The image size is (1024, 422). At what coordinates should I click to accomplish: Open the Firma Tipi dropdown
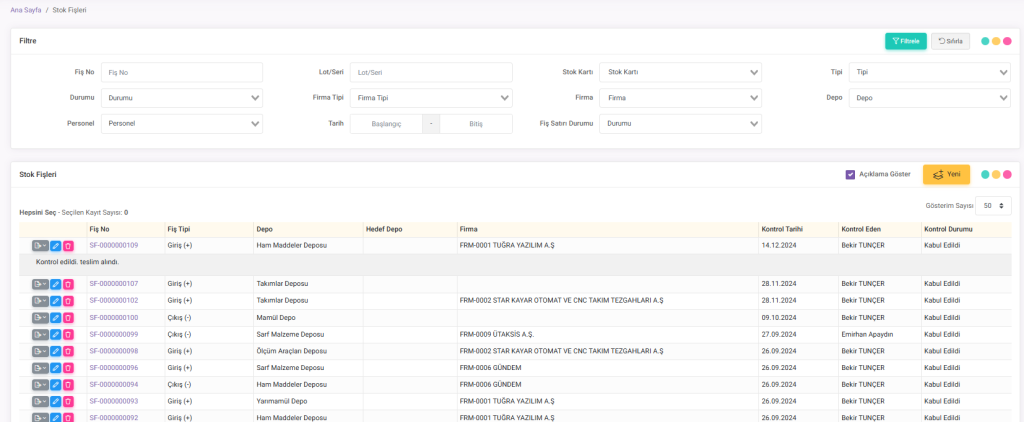coord(431,98)
